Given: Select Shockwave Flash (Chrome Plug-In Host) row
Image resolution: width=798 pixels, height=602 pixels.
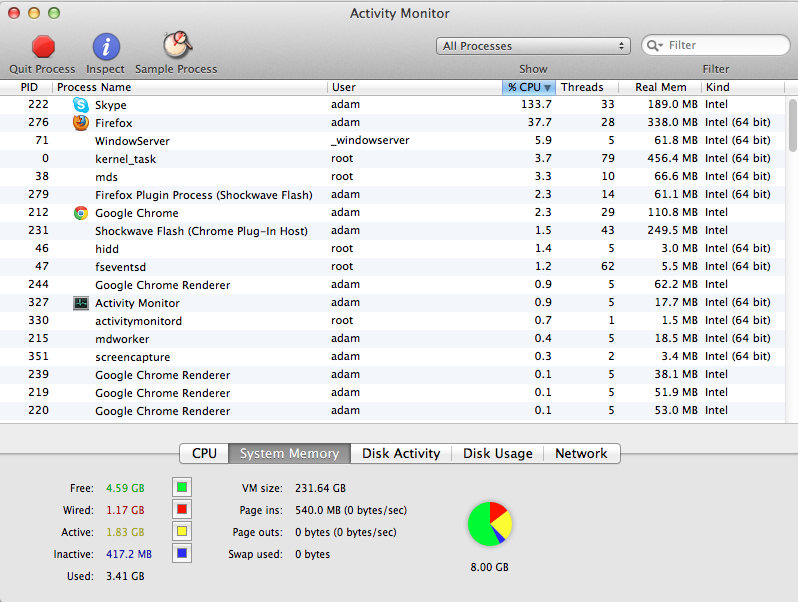Looking at the screenshot, I should click(392, 231).
